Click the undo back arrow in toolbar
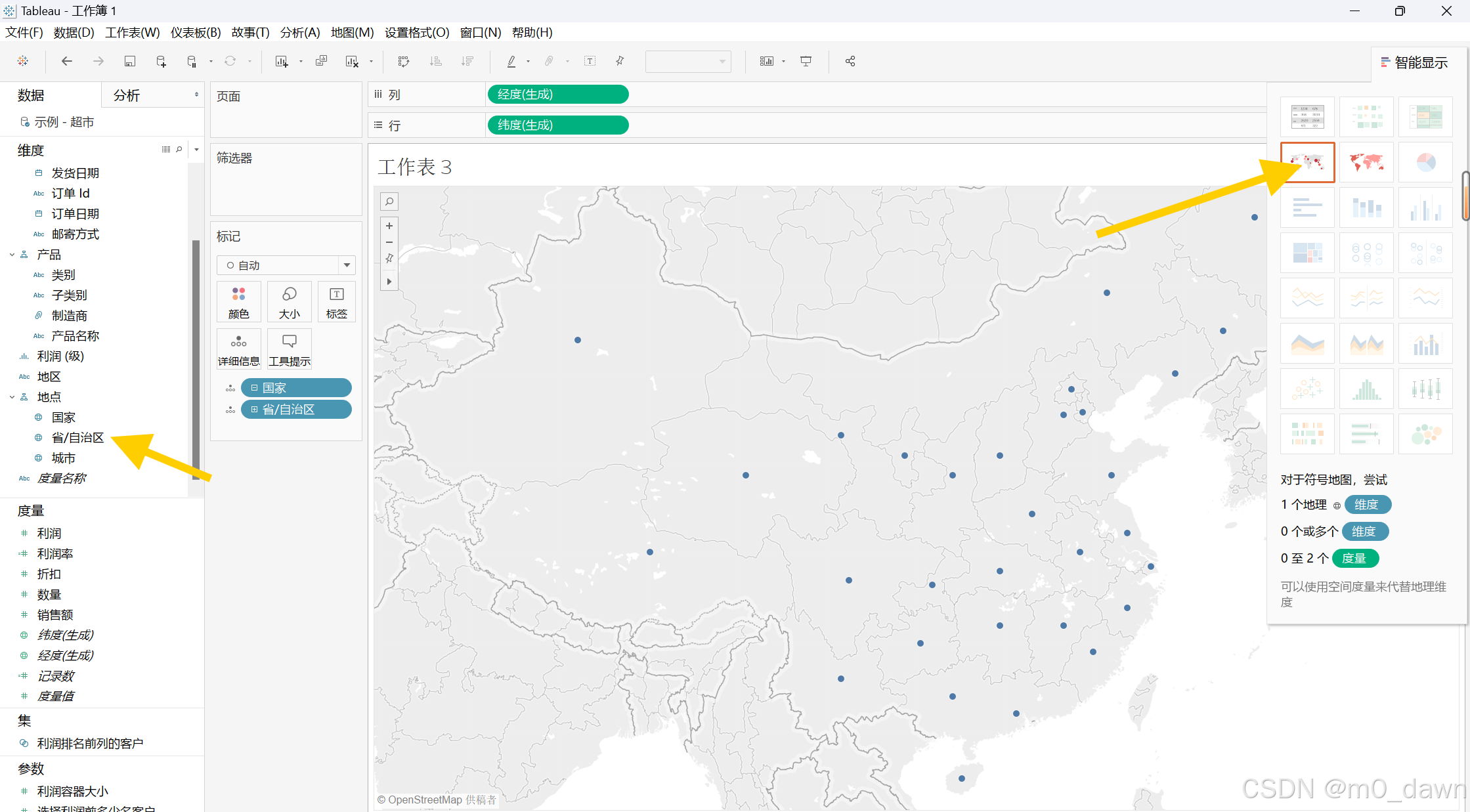 66,61
